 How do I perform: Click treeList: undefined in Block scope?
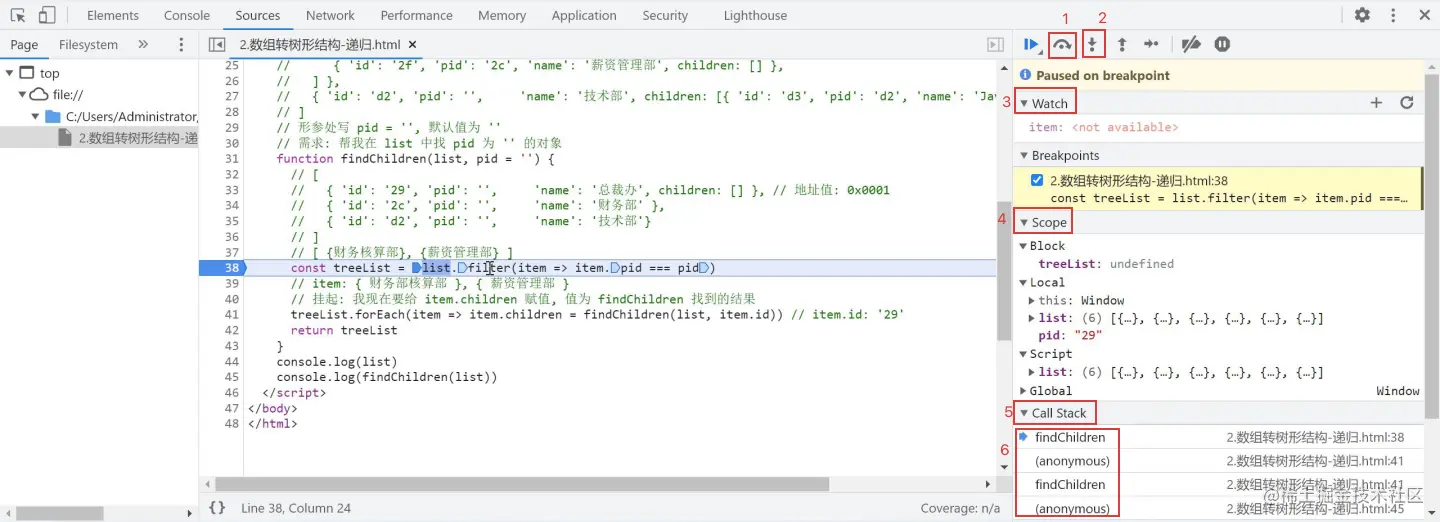(x=1106, y=264)
